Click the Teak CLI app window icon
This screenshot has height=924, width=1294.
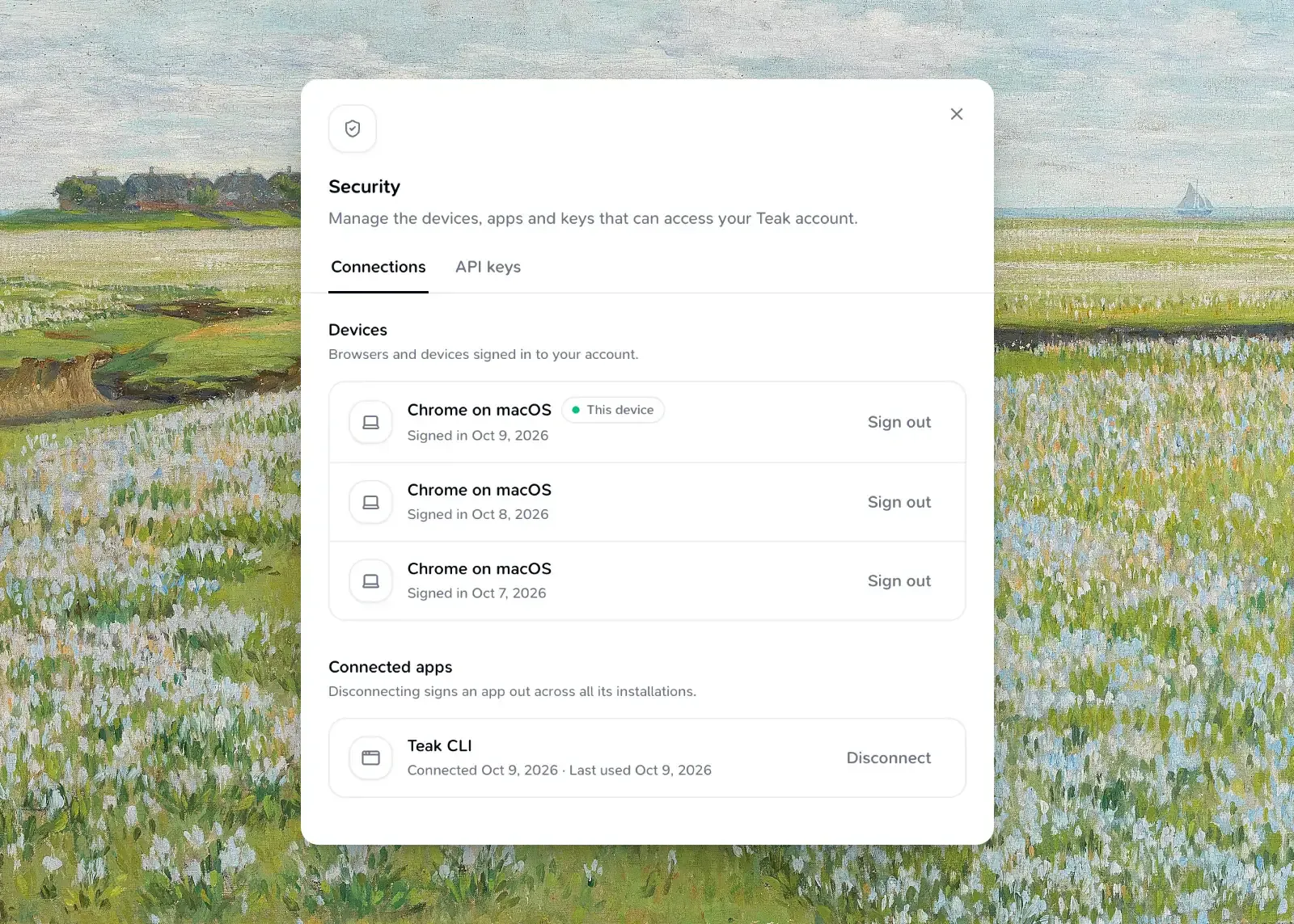370,757
